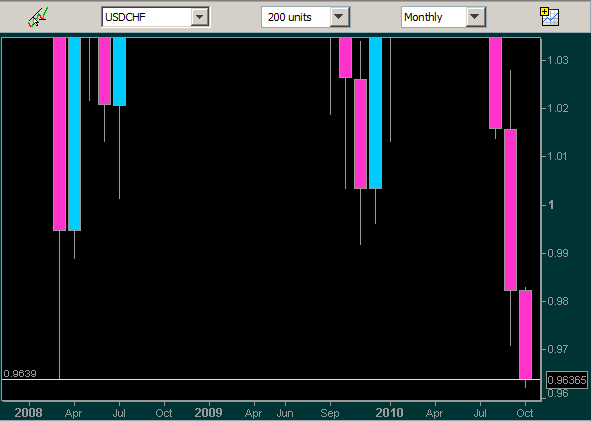
Task: Click the 0.96365 current price label
Action: click(x=567, y=380)
